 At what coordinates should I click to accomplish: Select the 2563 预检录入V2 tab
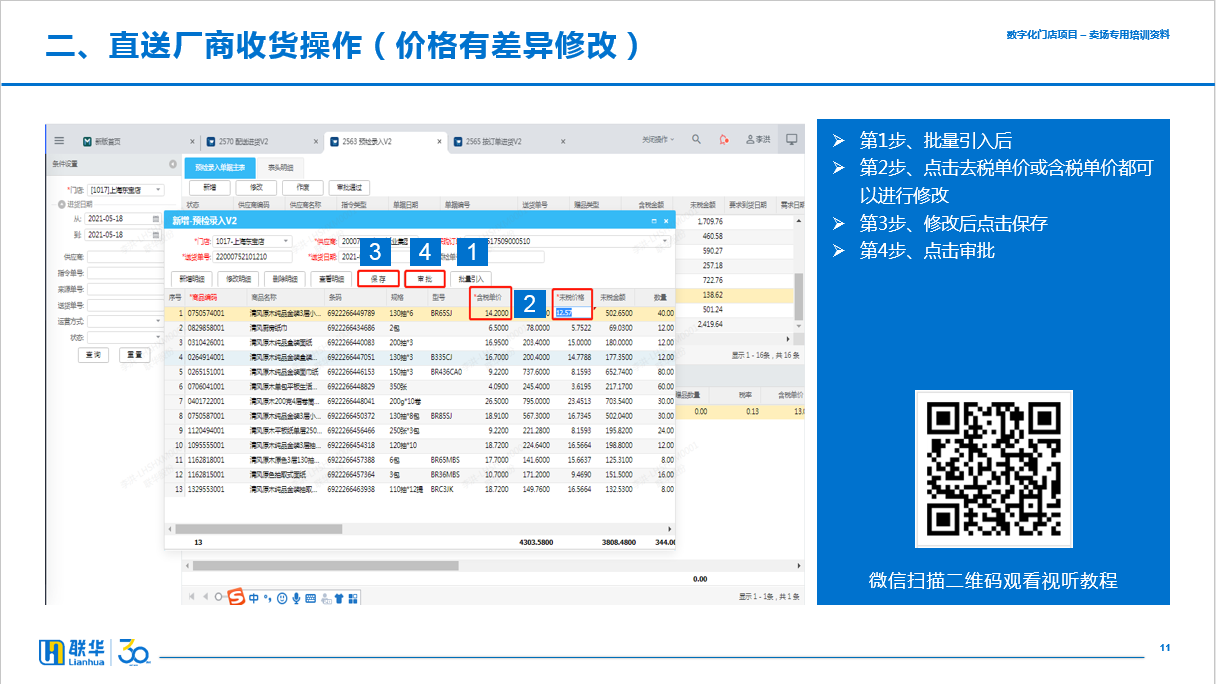[x=366, y=142]
